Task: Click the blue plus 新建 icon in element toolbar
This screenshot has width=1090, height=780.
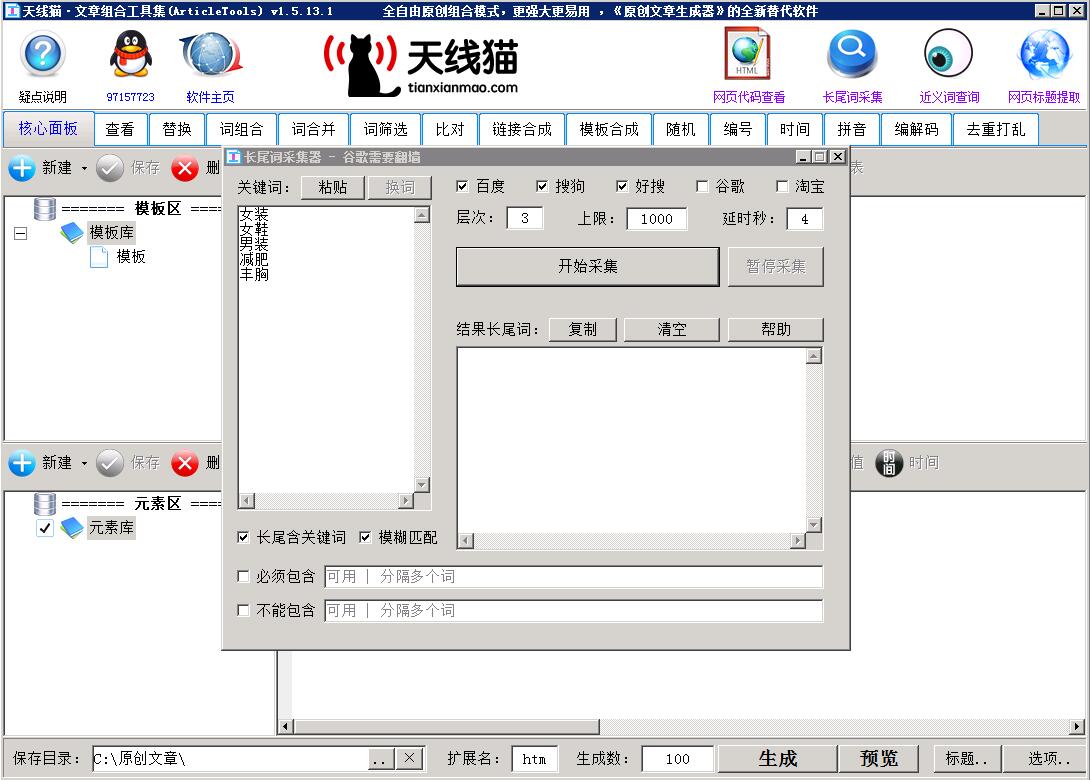Action: click(22, 463)
